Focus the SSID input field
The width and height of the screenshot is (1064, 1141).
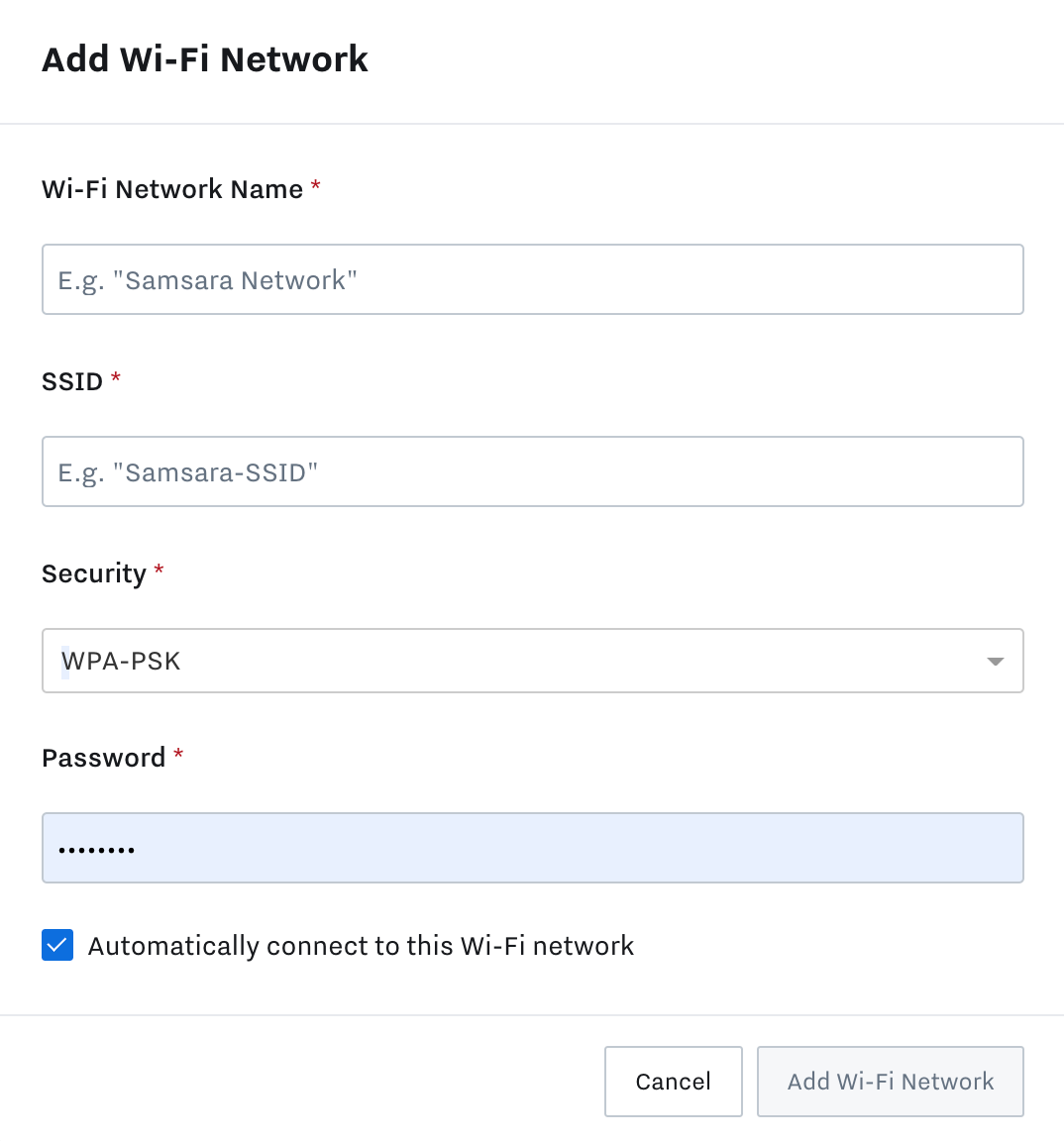pos(532,471)
